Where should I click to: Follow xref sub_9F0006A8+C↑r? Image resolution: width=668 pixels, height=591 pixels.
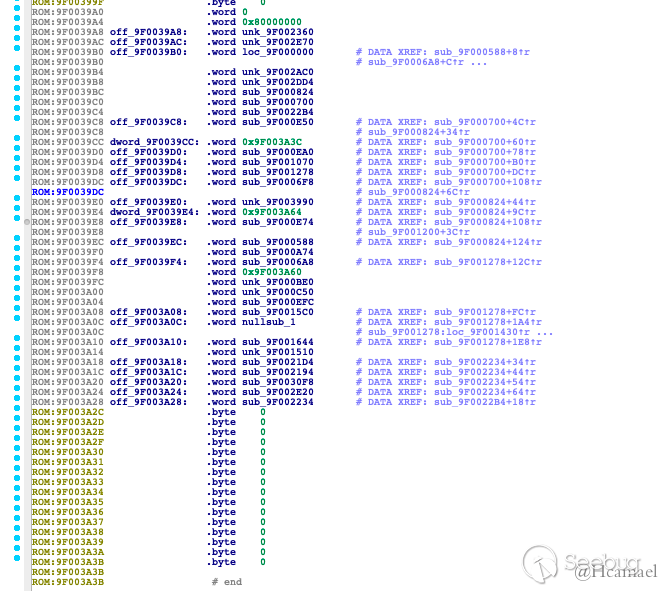(x=416, y=62)
